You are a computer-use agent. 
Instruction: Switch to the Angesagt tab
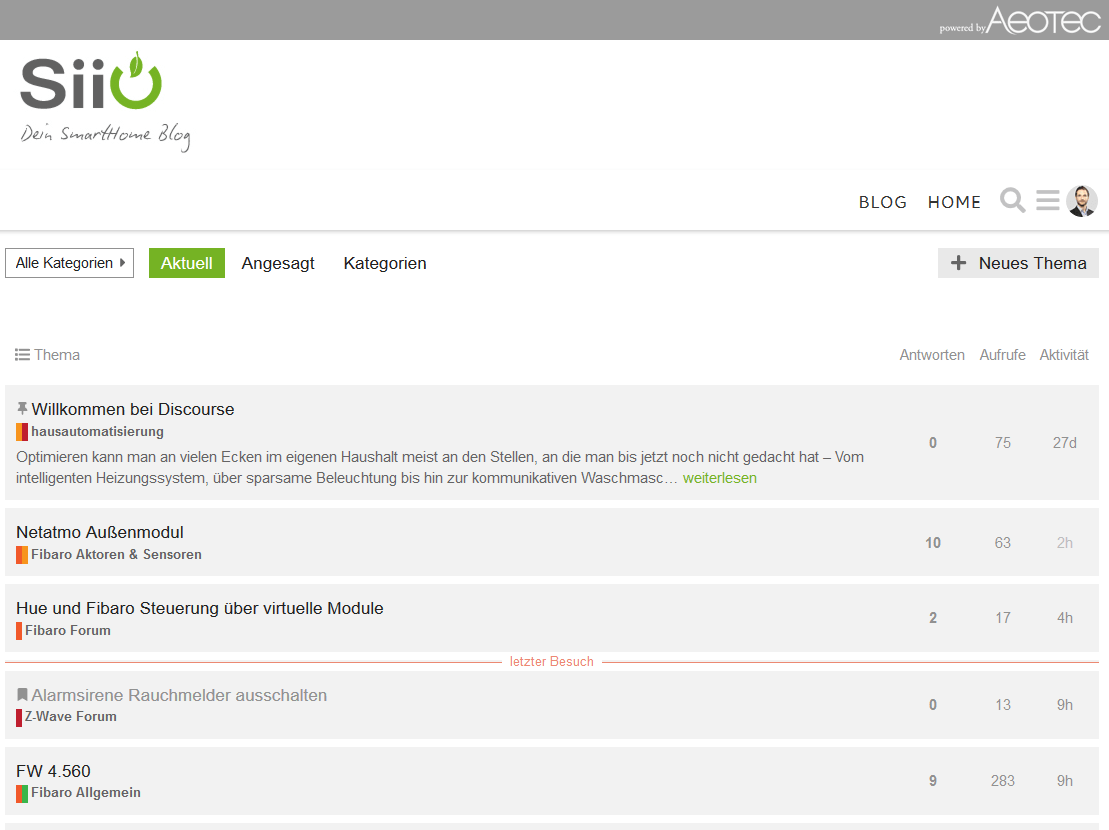point(278,263)
